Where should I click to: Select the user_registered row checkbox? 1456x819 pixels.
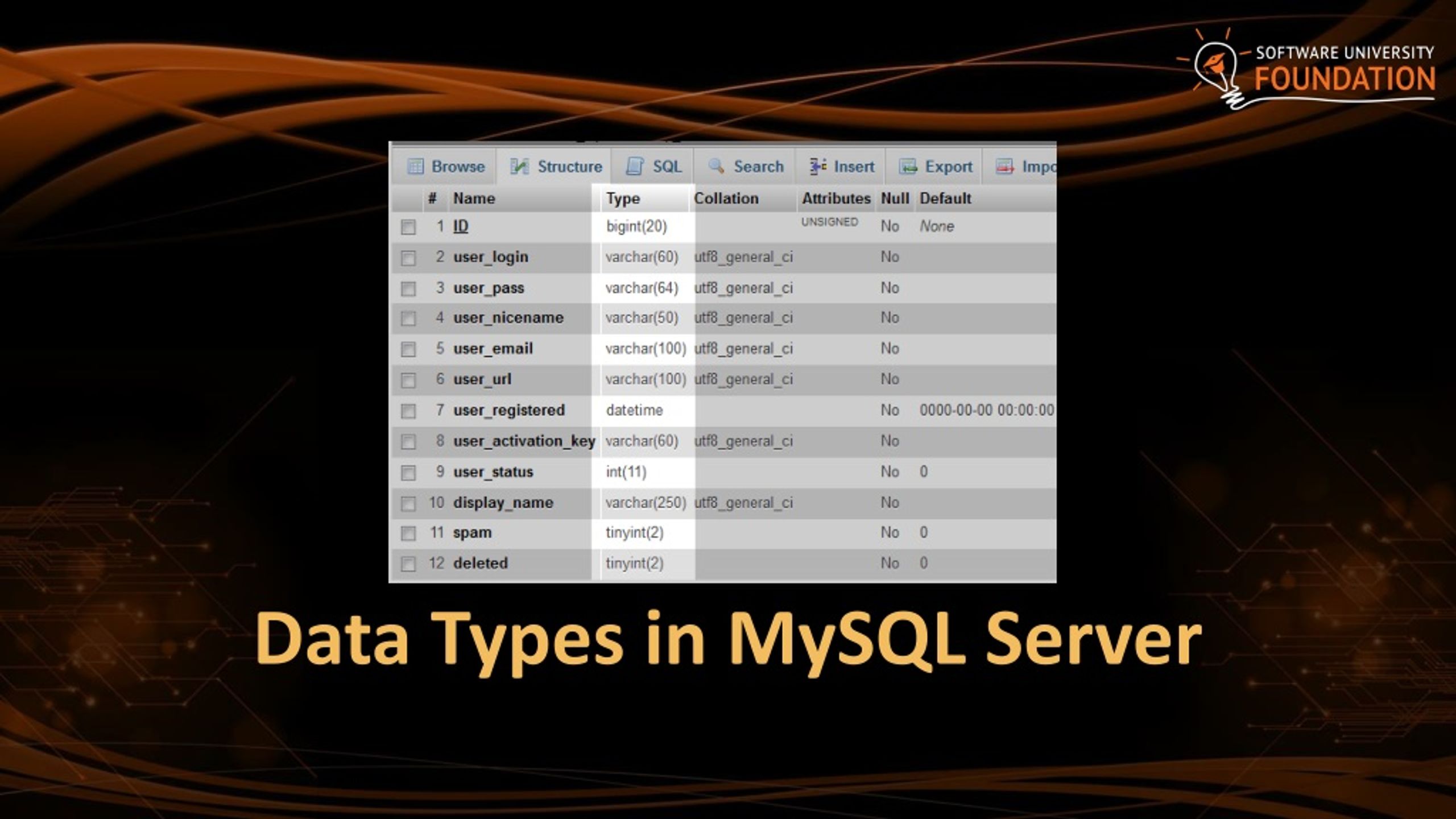pos(408,409)
